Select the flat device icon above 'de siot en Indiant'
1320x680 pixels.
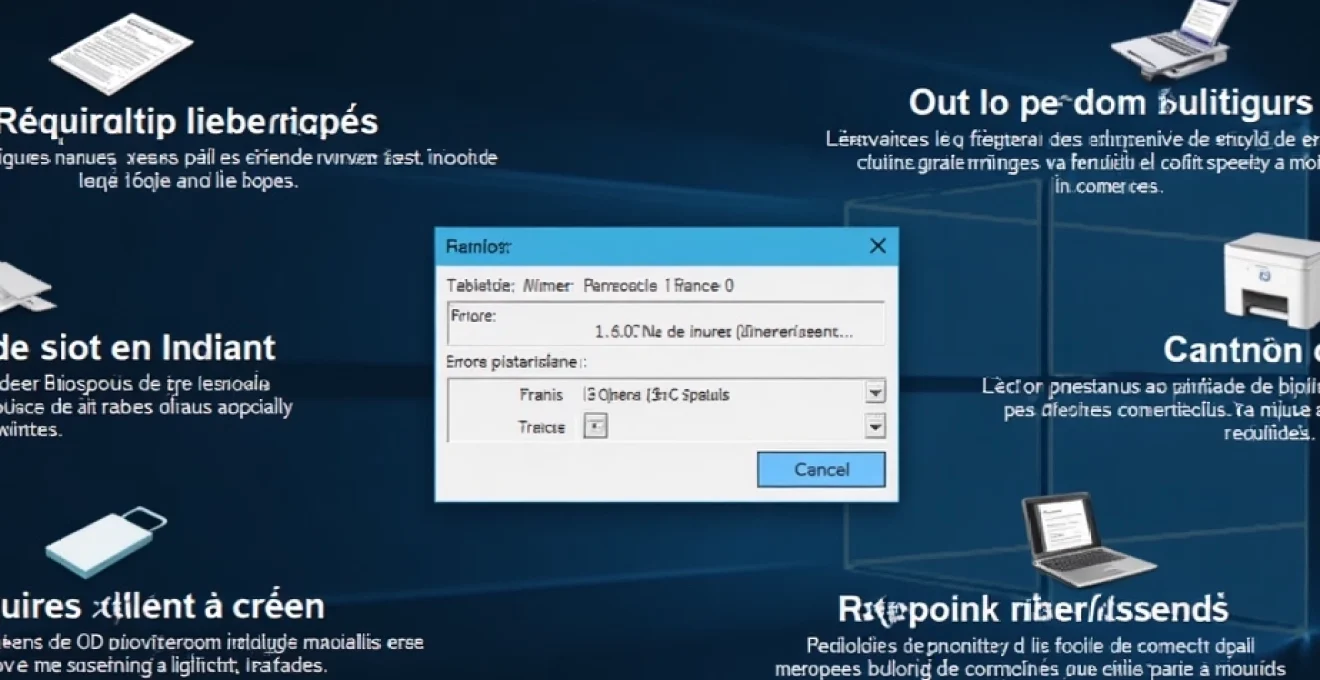[20, 288]
